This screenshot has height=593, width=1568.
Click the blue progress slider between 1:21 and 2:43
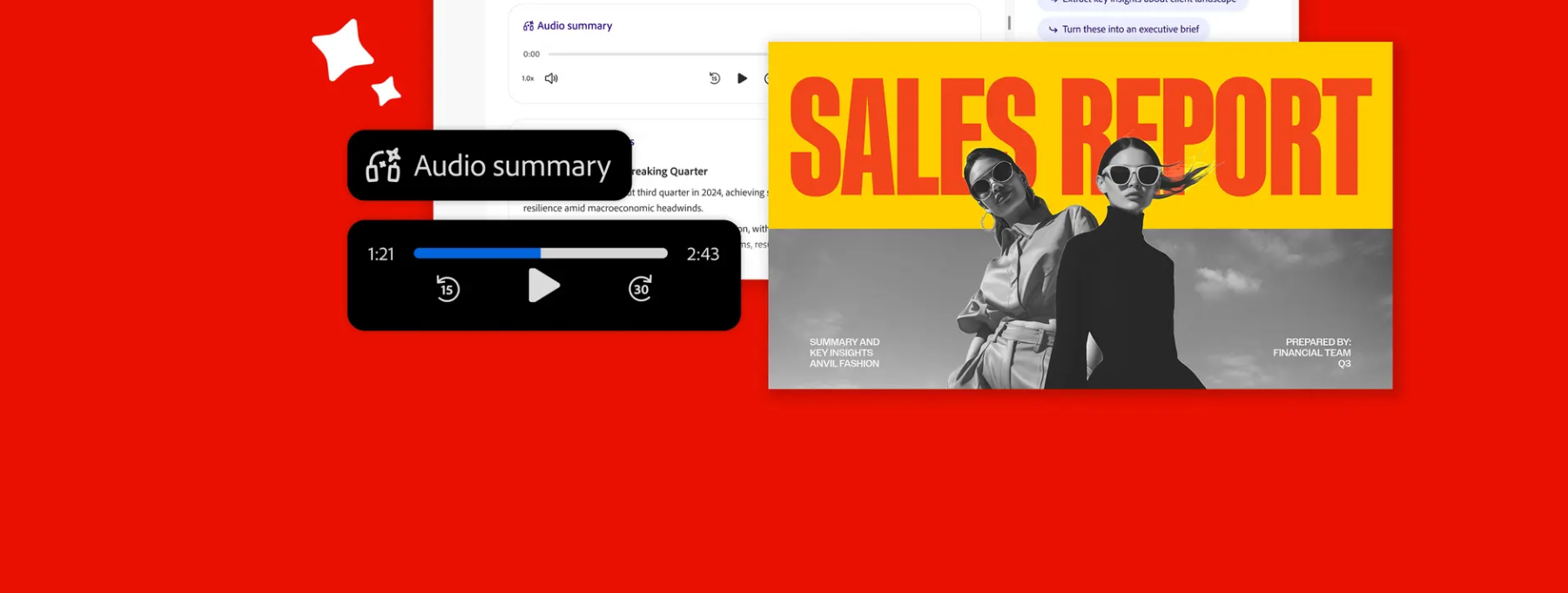coord(541,253)
